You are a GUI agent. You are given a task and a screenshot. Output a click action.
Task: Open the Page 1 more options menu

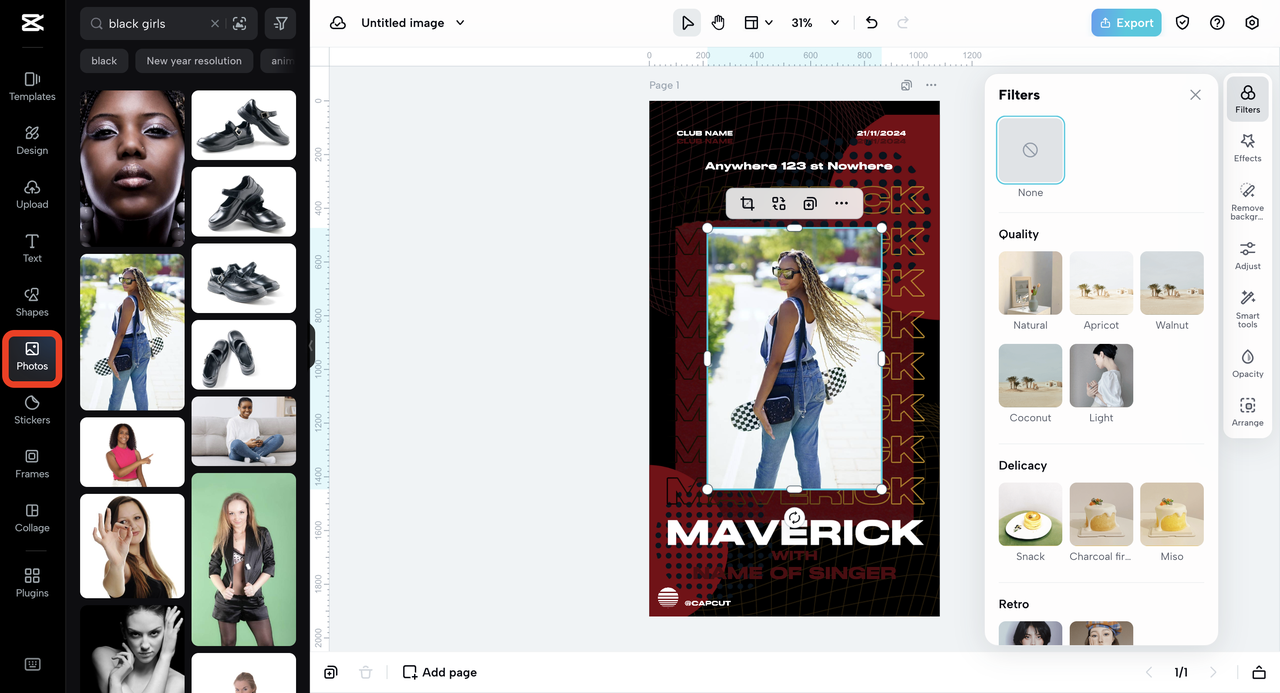(x=931, y=85)
